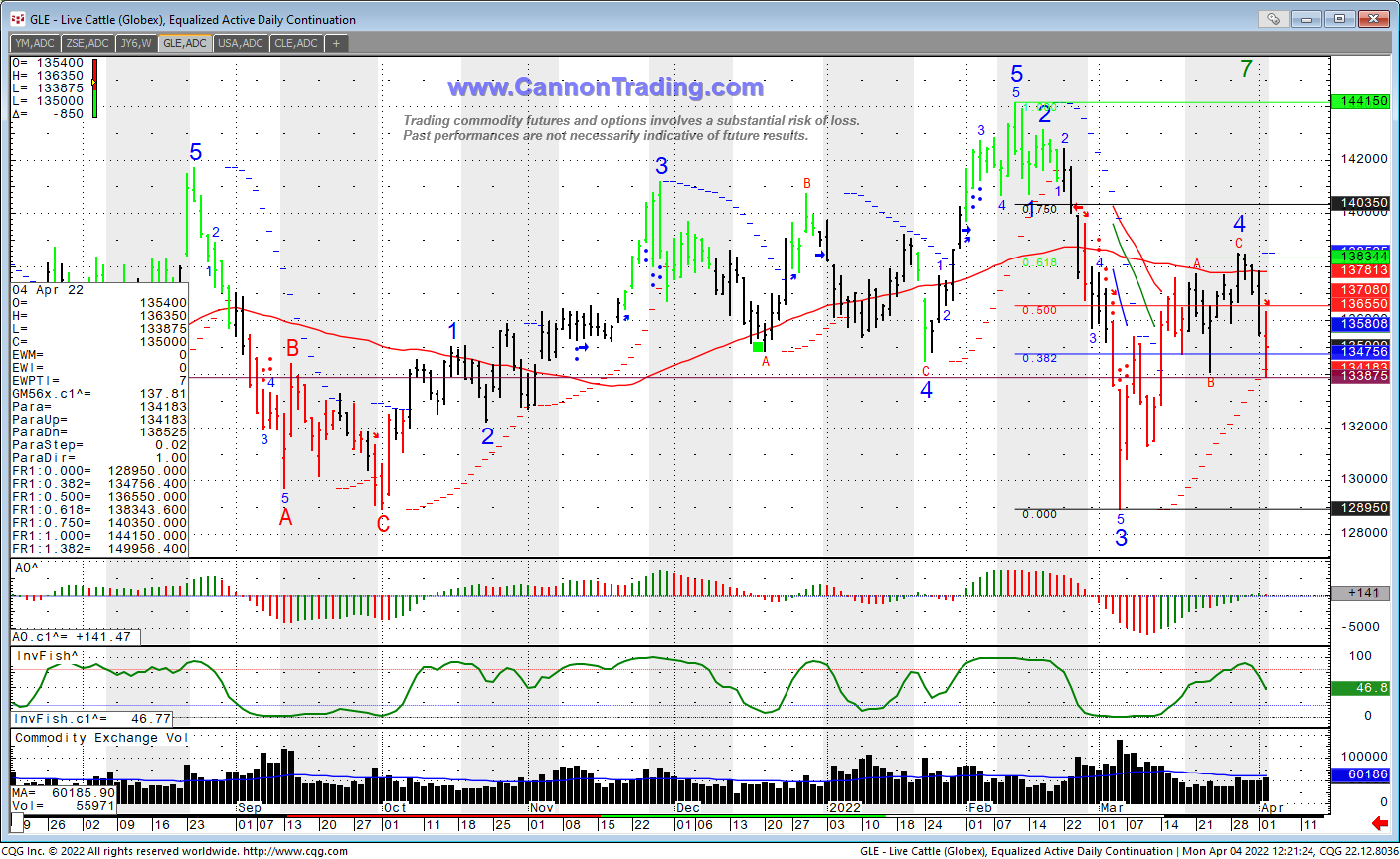Screen dimensions: 1400x859
Task: Click the 128950 Fibonacci price label
Action: (1364, 508)
